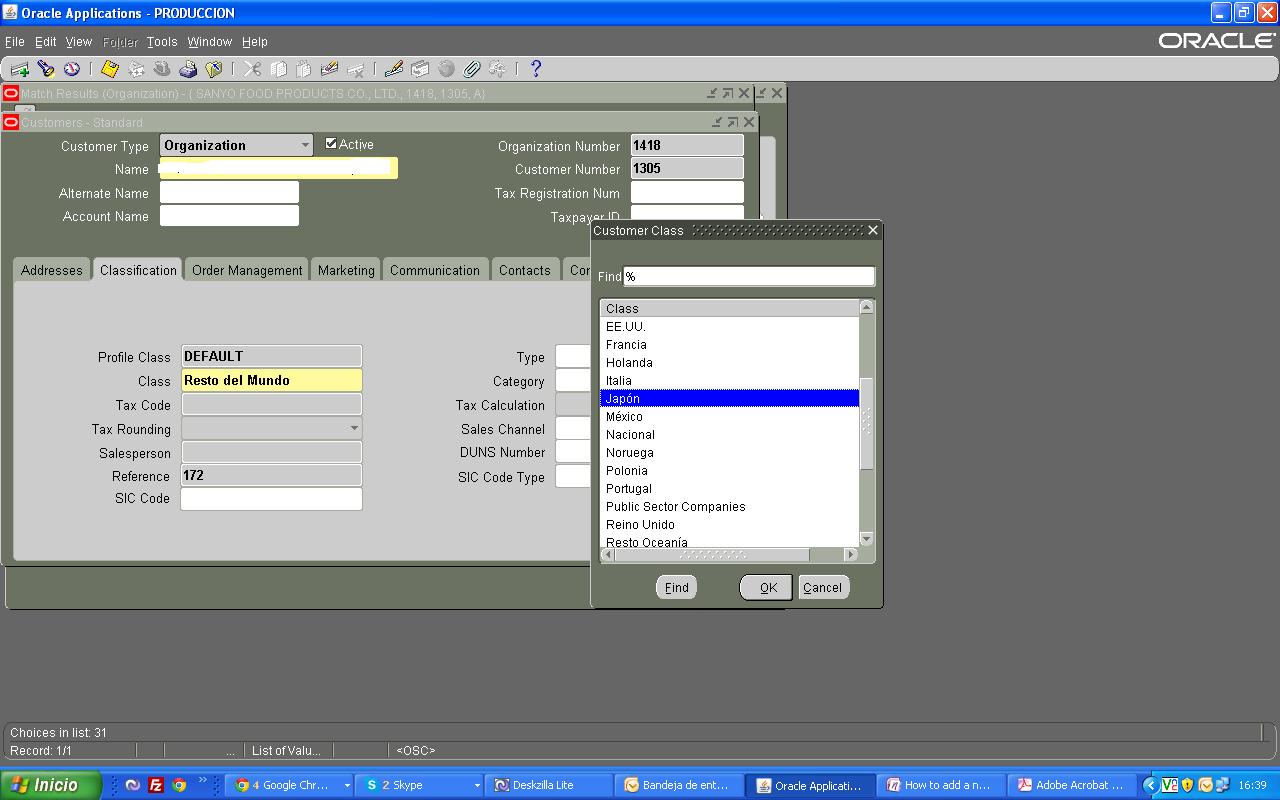Expand the Tax Rounding dropdown
Viewport: 1280px width, 800px height.
click(x=353, y=428)
